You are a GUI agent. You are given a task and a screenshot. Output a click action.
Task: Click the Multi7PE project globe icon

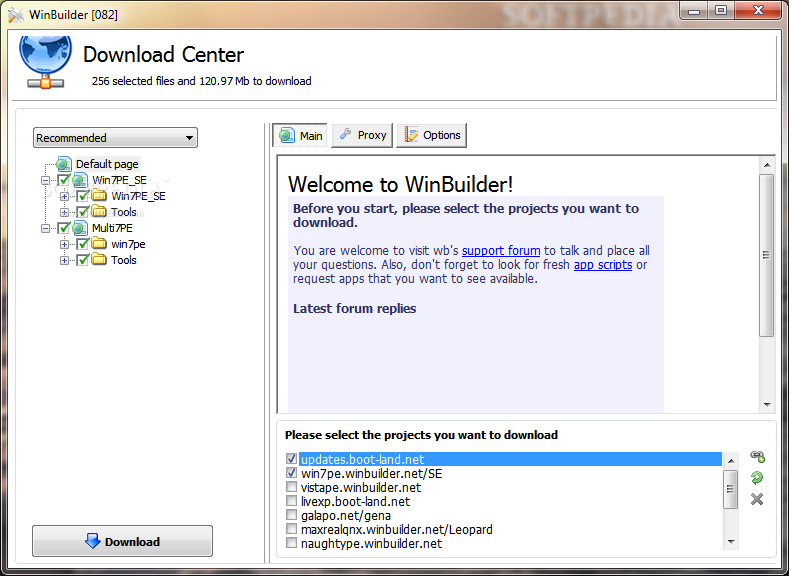[80, 228]
